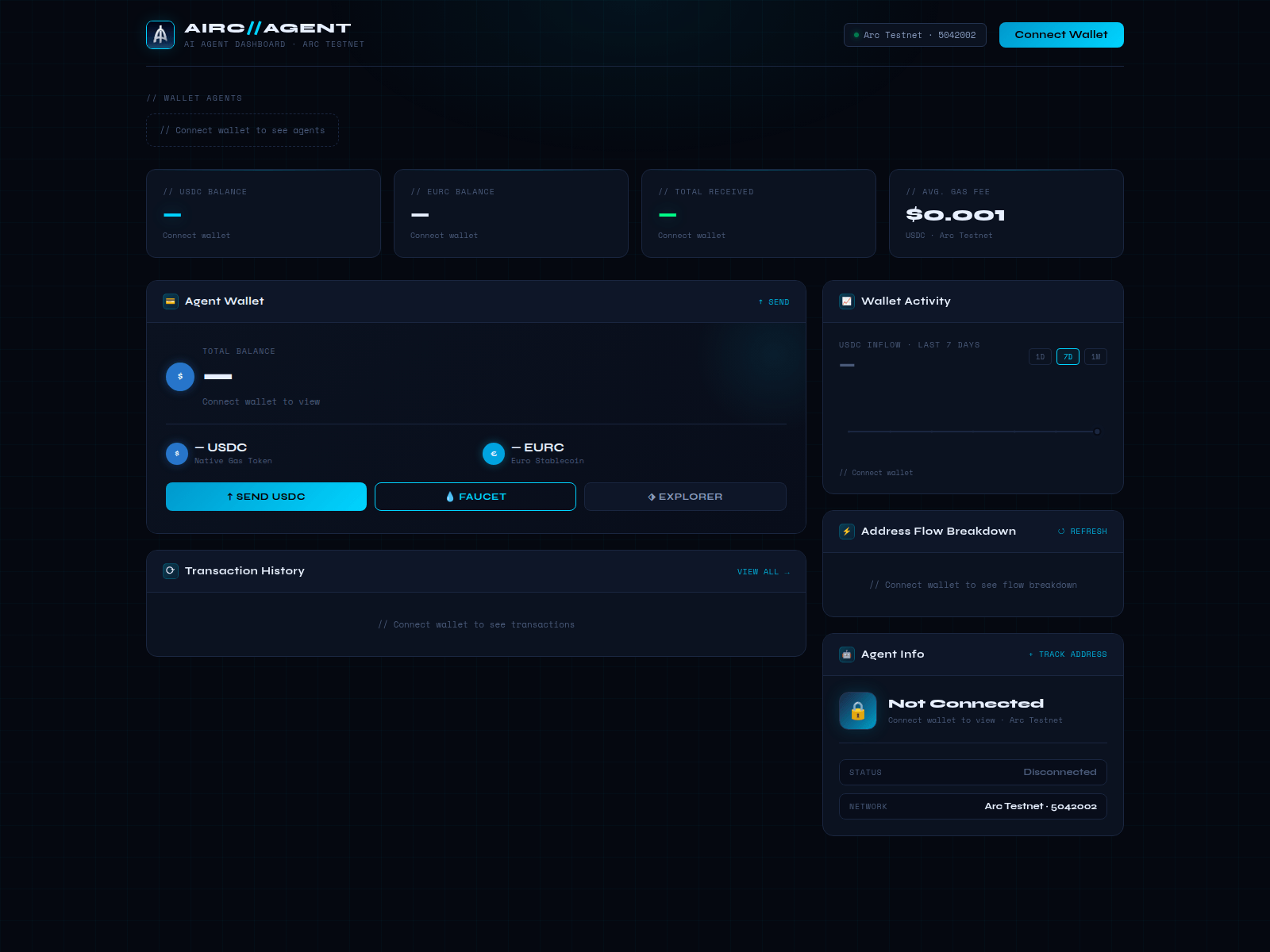Click the USDC Balance card

pos(264,213)
